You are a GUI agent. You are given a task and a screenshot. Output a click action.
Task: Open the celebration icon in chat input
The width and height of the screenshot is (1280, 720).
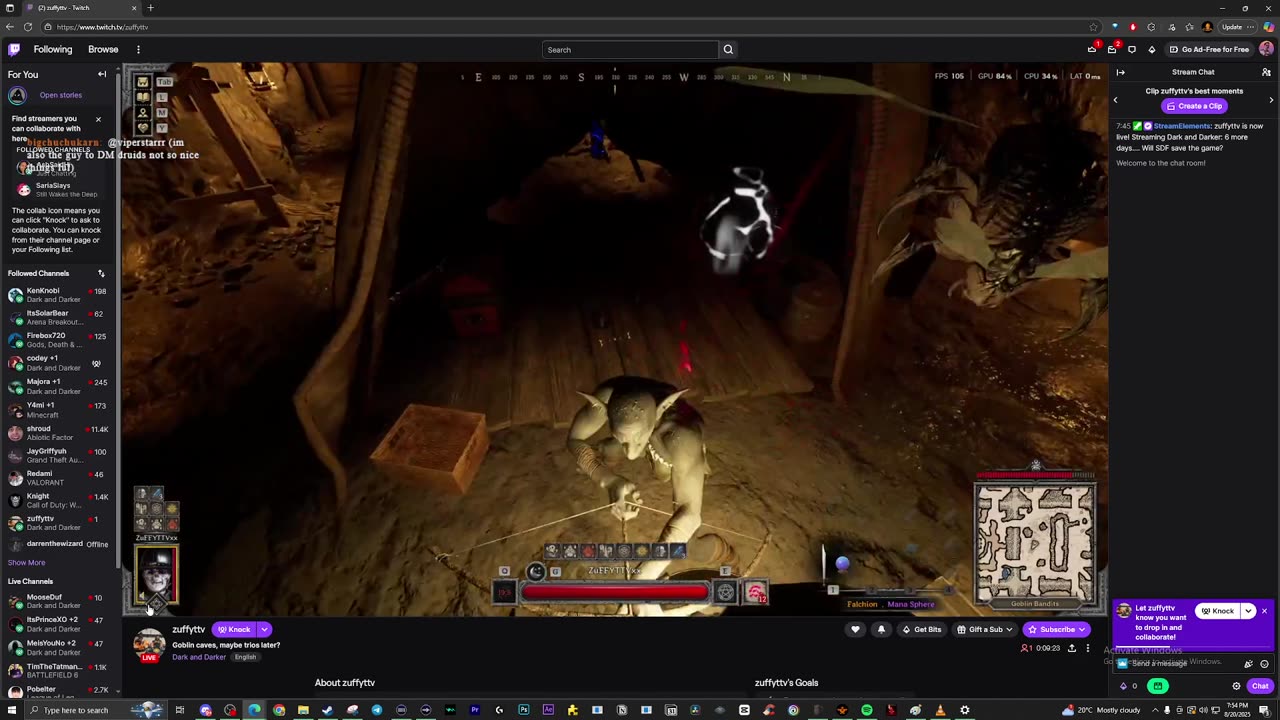point(1248,663)
